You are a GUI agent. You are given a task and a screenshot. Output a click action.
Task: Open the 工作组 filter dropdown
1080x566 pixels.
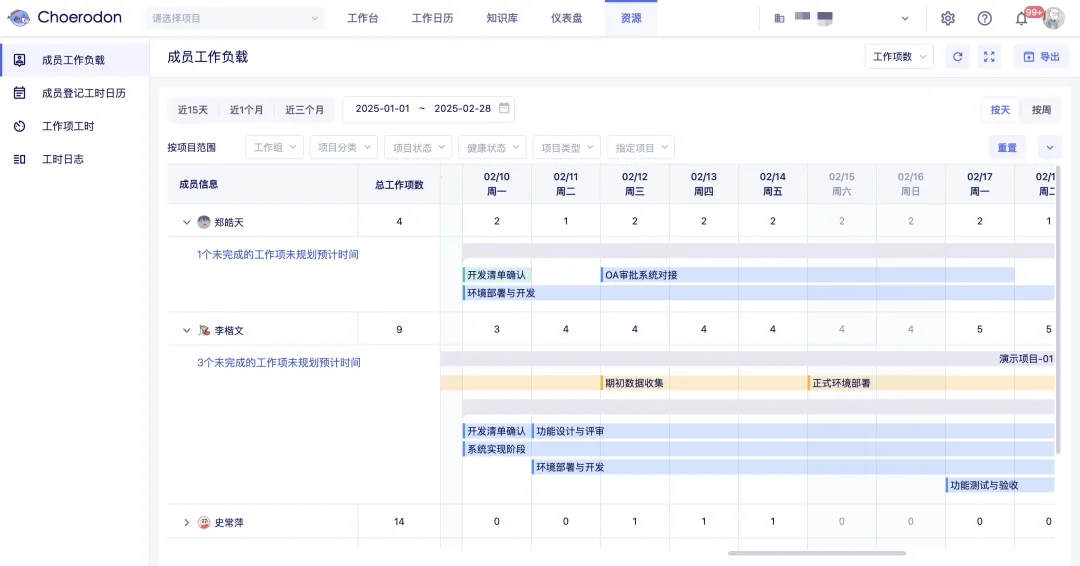pyautogui.click(x=274, y=147)
